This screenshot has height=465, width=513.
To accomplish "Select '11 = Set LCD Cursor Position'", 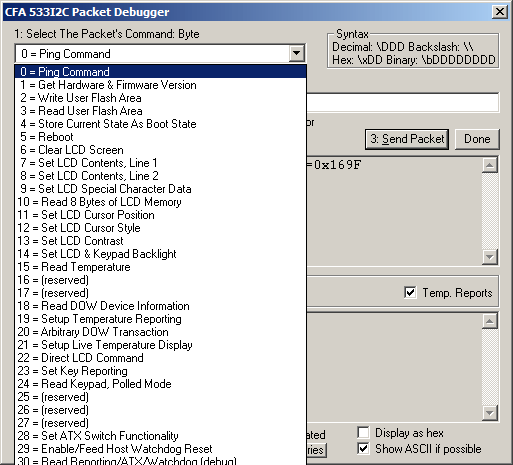I will point(160,215).
